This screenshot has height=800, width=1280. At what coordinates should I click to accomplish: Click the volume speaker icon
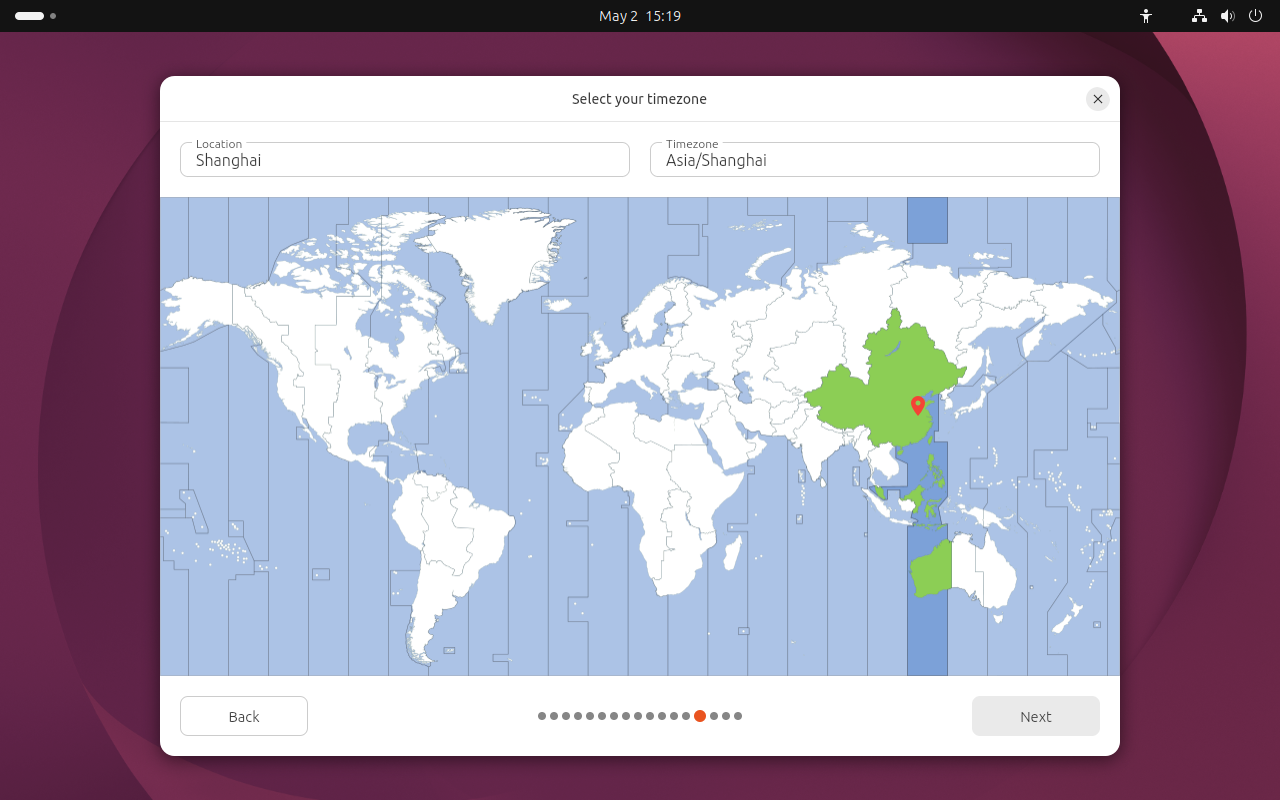pyautogui.click(x=1227, y=16)
